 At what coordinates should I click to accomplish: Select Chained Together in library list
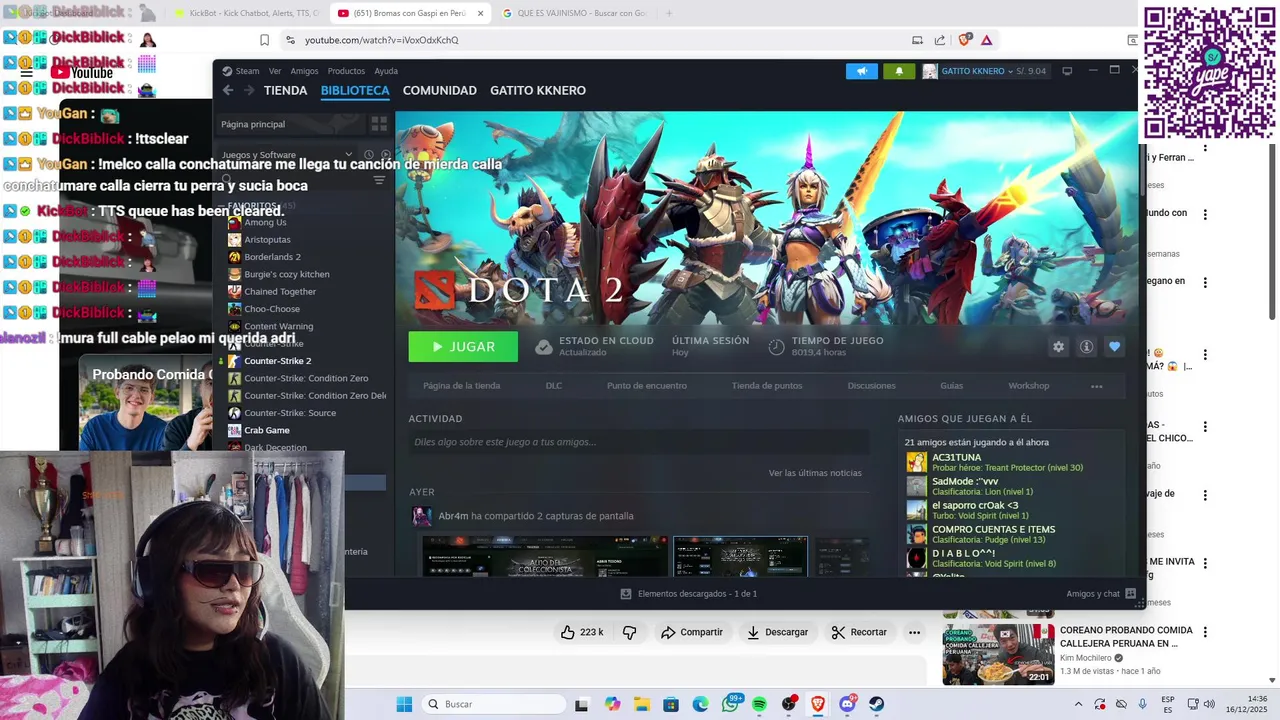pyautogui.click(x=280, y=292)
